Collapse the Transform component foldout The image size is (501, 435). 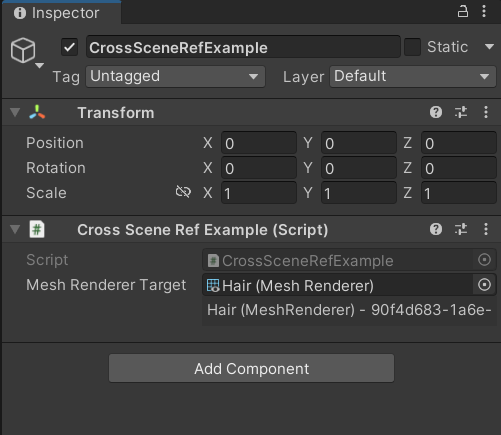pos(15,112)
